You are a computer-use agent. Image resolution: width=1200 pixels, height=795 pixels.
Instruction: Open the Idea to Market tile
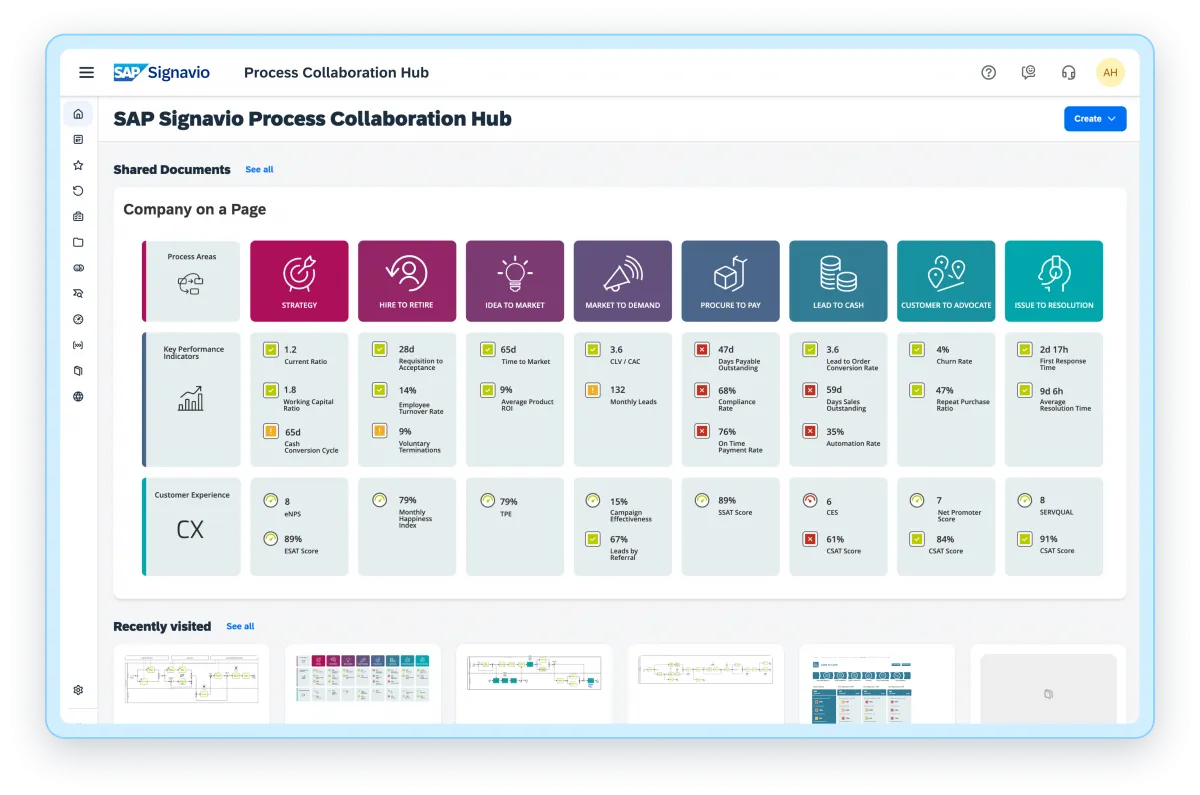pos(515,281)
